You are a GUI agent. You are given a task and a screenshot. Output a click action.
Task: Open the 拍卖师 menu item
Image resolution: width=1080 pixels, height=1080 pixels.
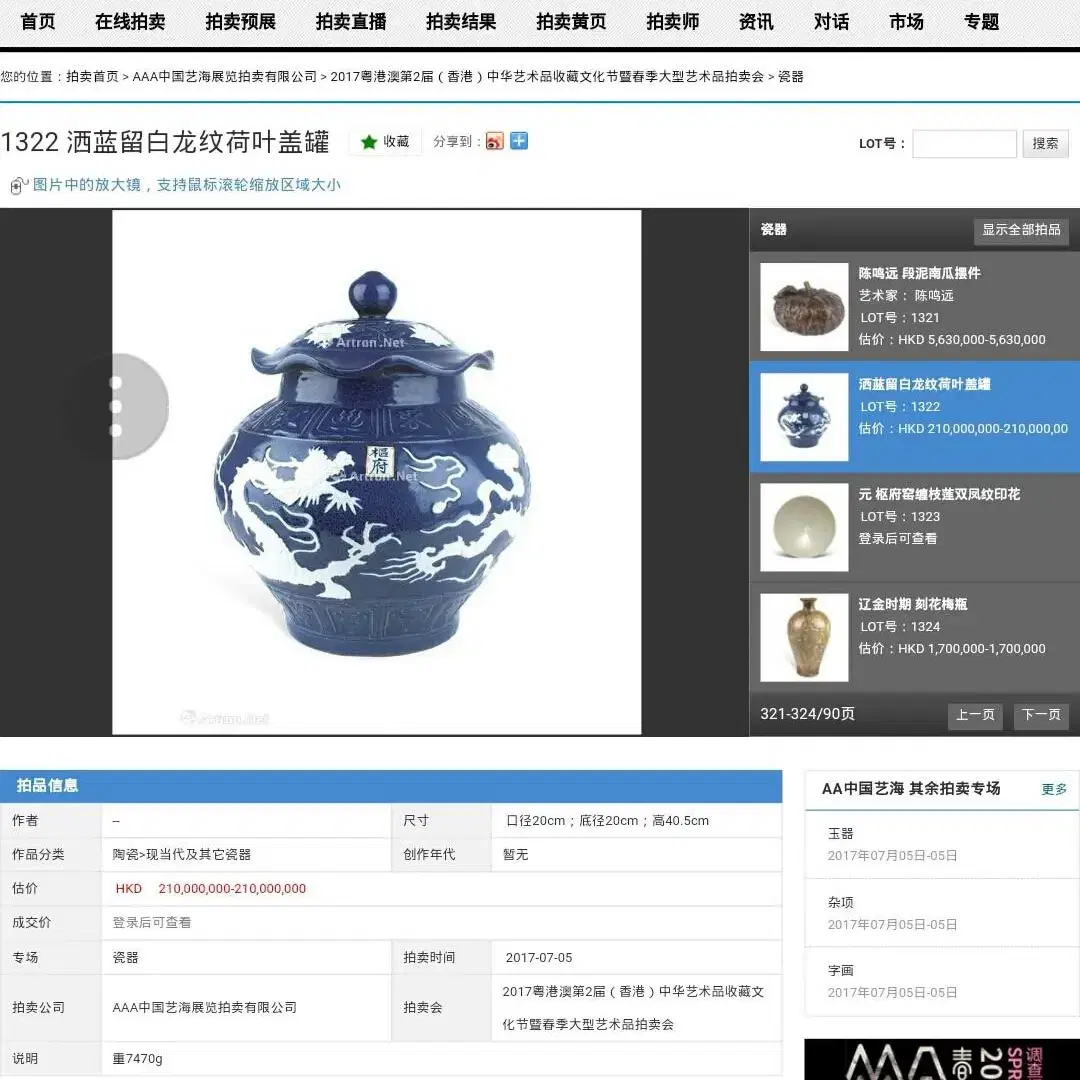672,22
